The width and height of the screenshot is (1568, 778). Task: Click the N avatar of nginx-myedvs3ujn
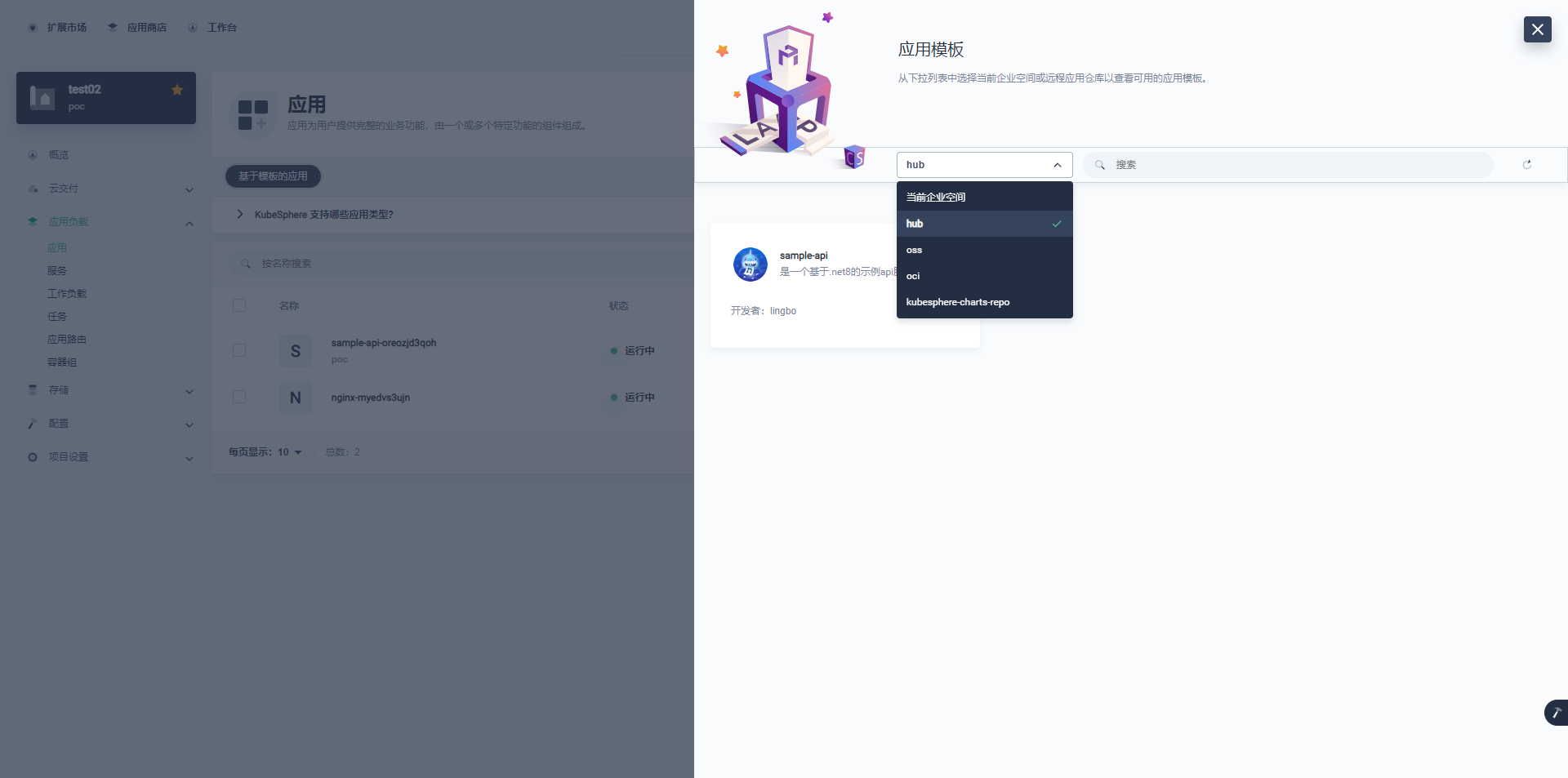(x=296, y=398)
